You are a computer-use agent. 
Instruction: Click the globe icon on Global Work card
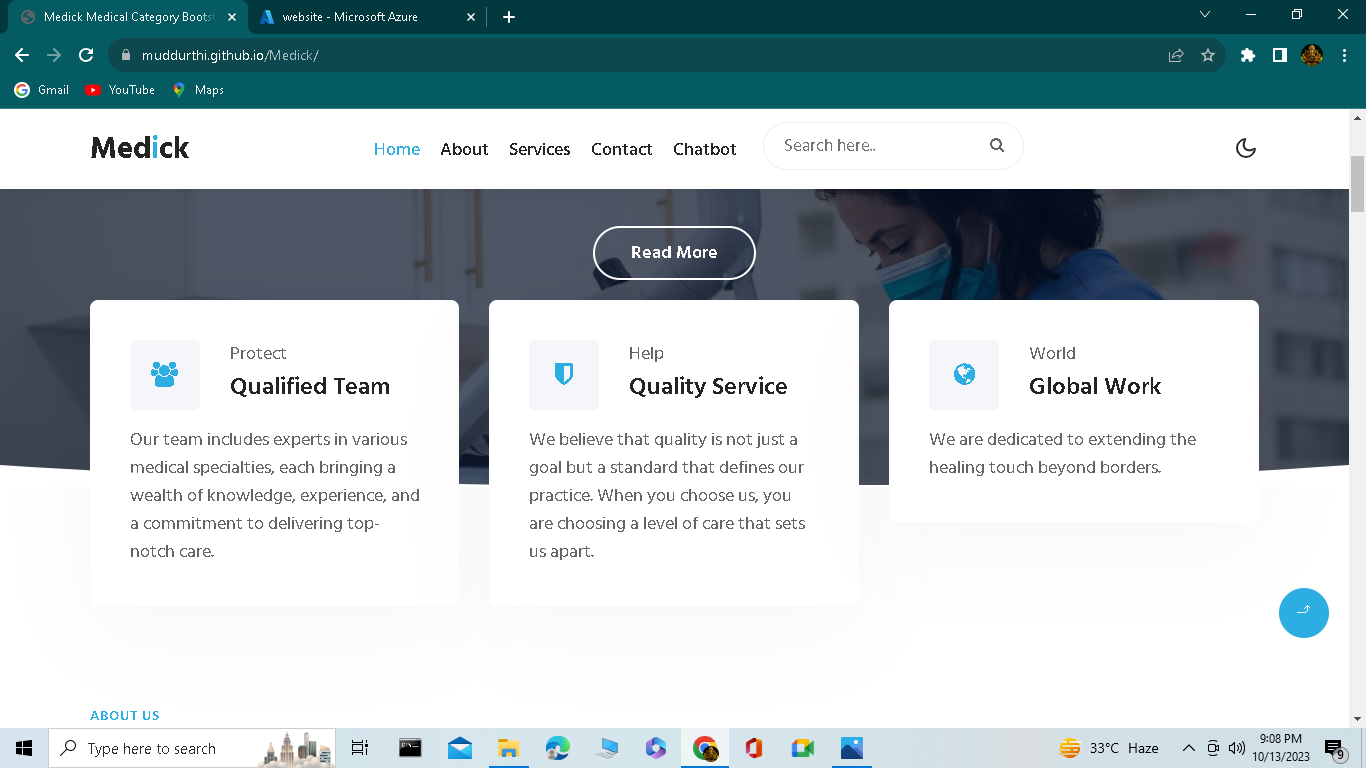click(963, 374)
